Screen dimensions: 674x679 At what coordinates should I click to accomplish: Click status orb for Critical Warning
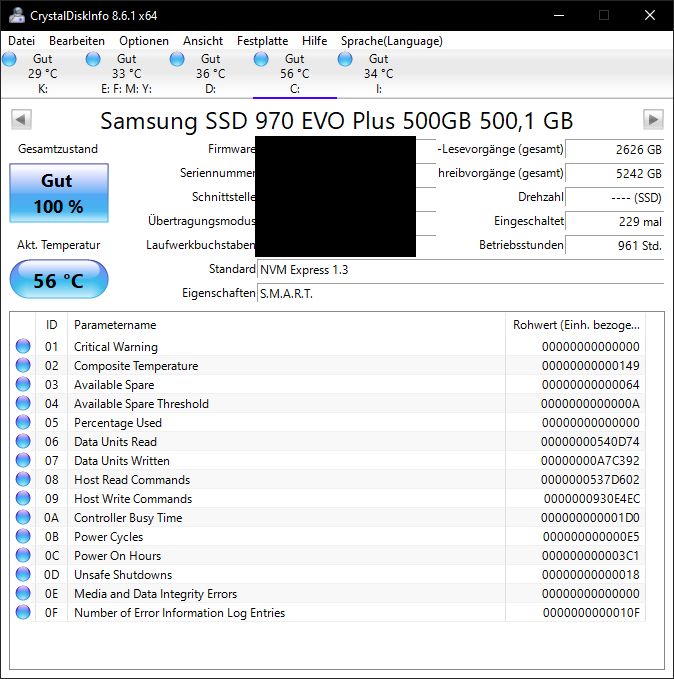[x=23, y=346]
